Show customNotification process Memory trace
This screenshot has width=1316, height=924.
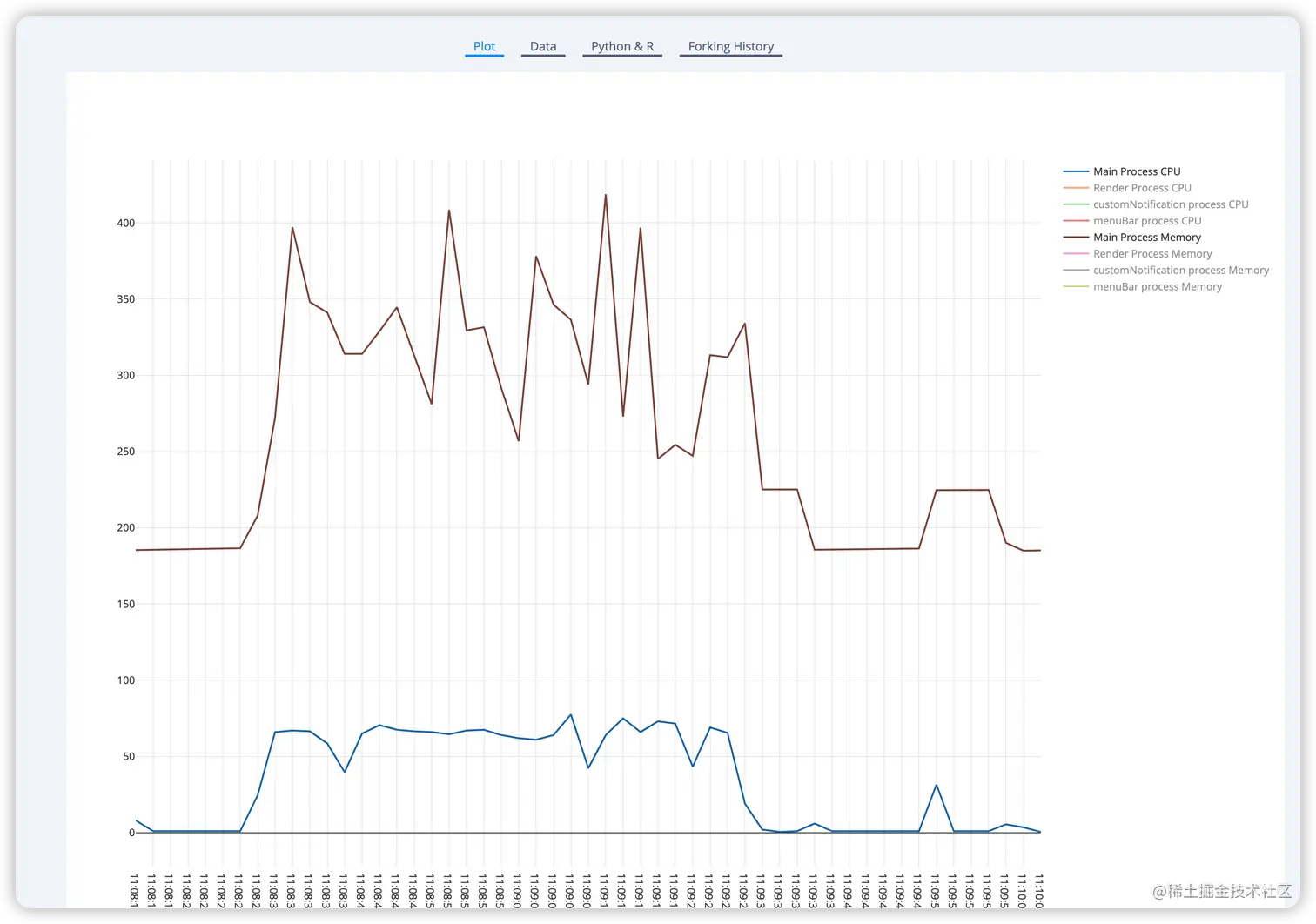(x=1181, y=271)
